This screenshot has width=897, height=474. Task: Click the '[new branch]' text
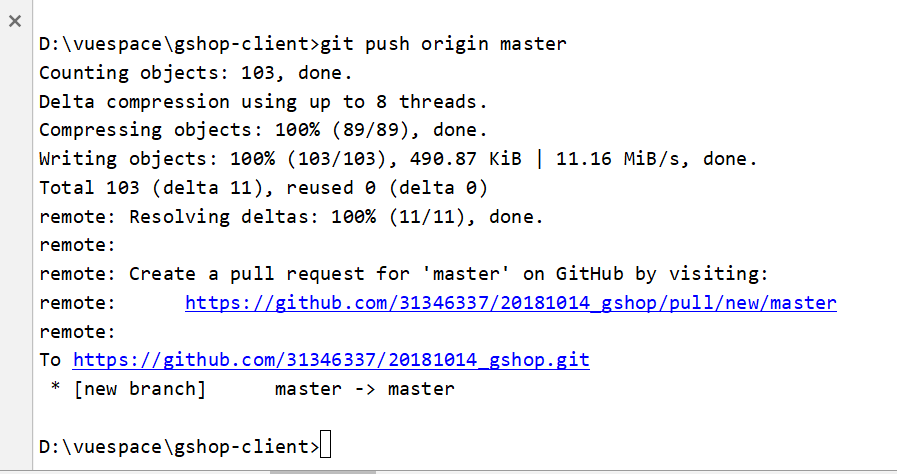tap(140, 389)
